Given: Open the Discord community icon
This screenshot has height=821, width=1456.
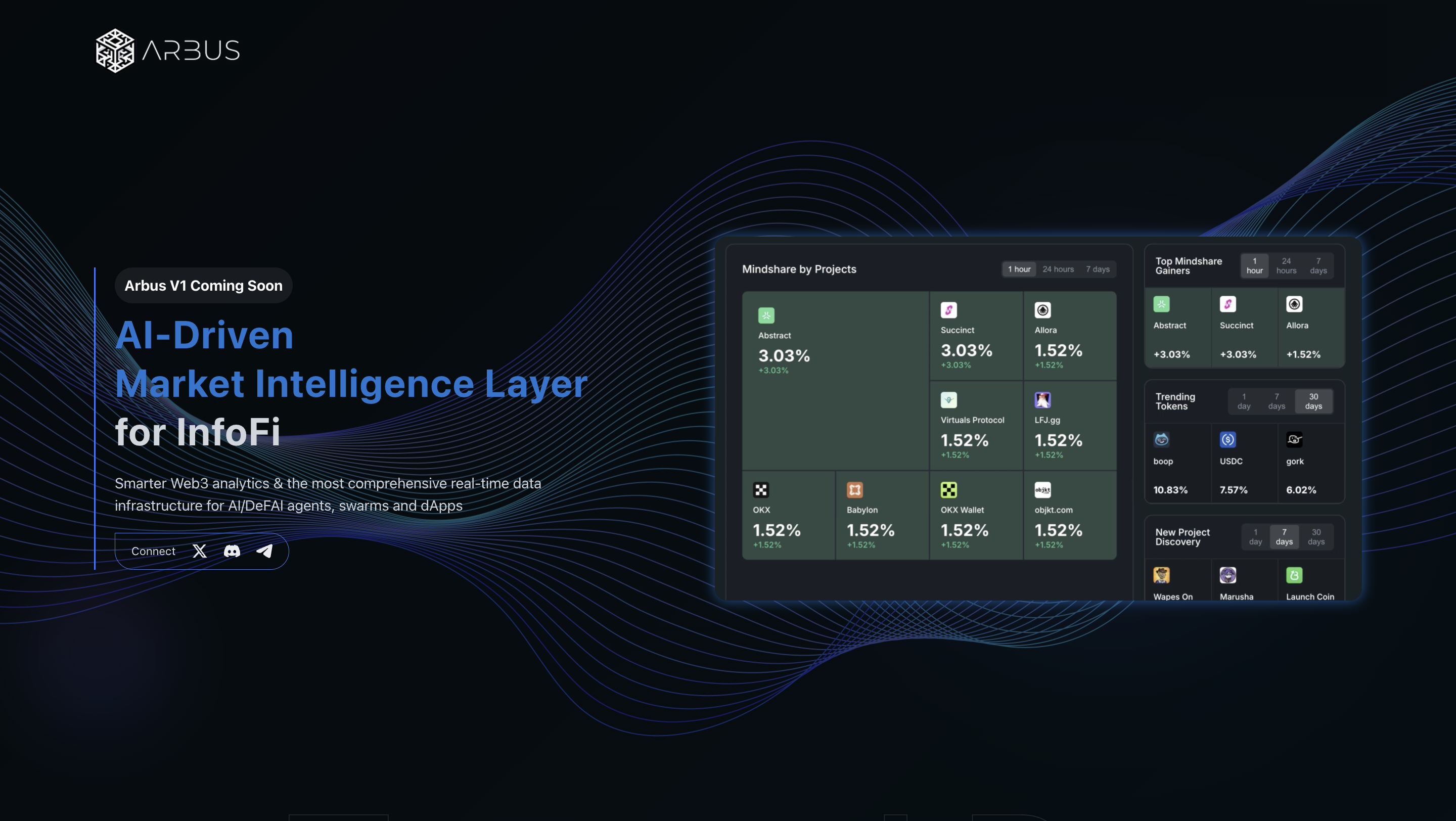Looking at the screenshot, I should click(x=233, y=551).
